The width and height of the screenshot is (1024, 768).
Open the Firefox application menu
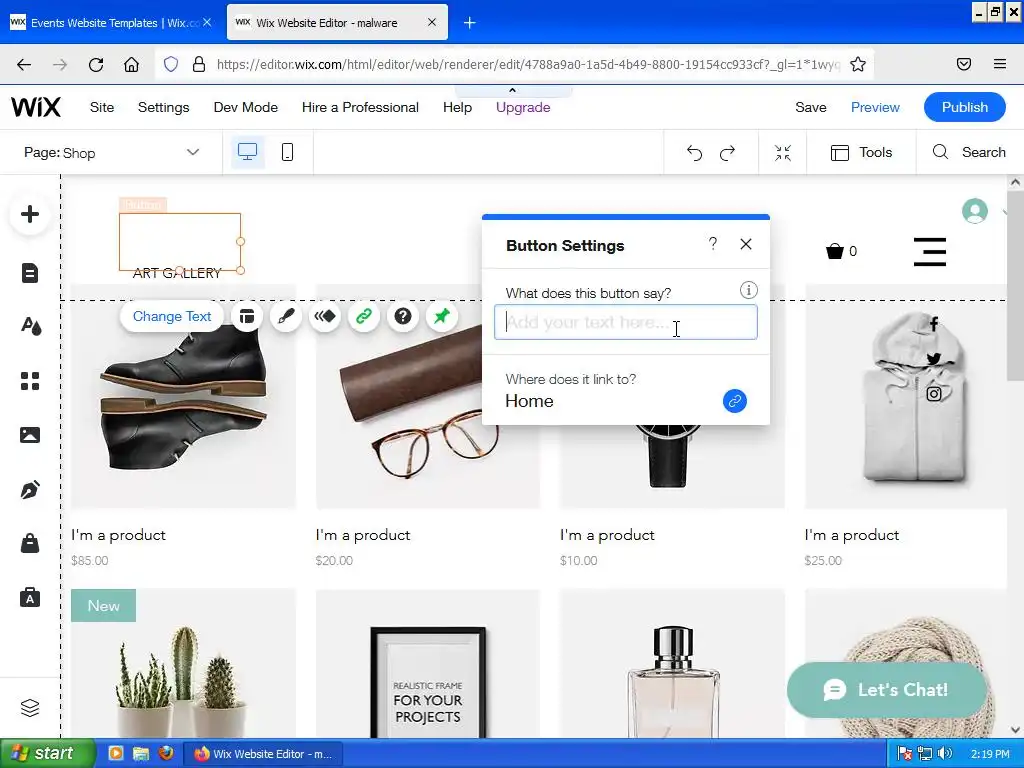tap(999, 64)
